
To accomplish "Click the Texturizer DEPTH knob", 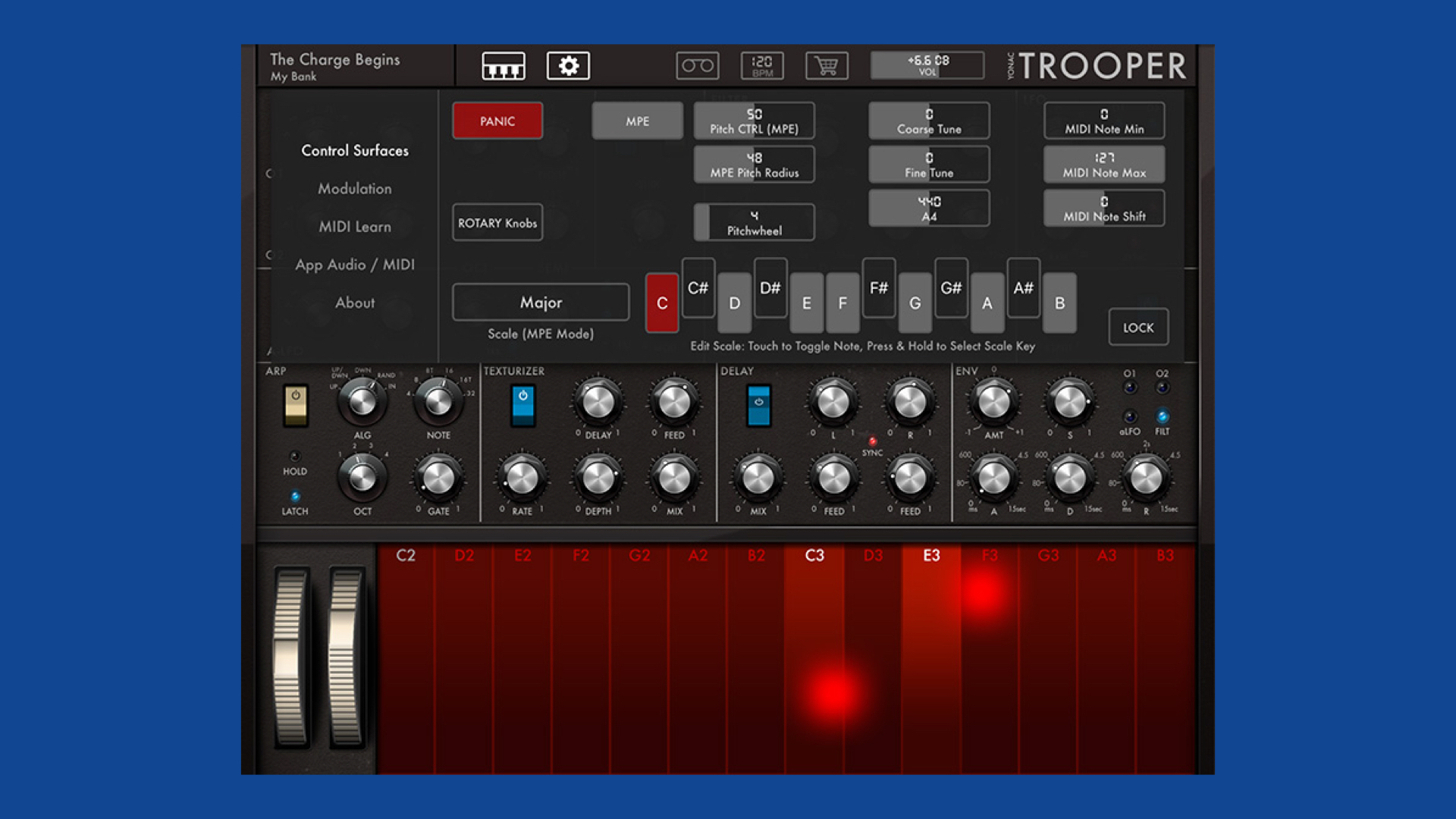I will (598, 478).
